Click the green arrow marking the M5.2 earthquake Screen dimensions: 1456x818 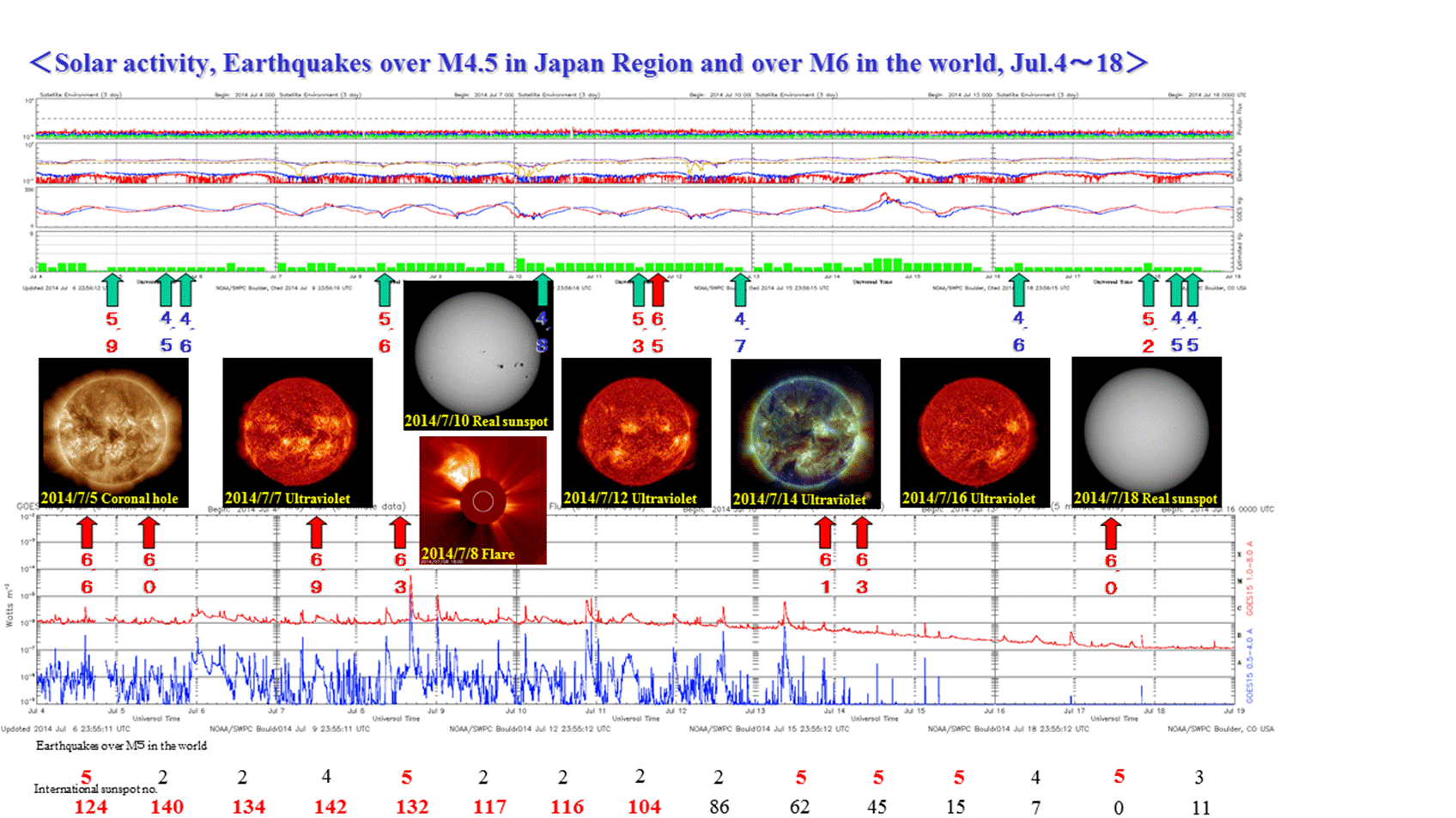[x=1149, y=289]
